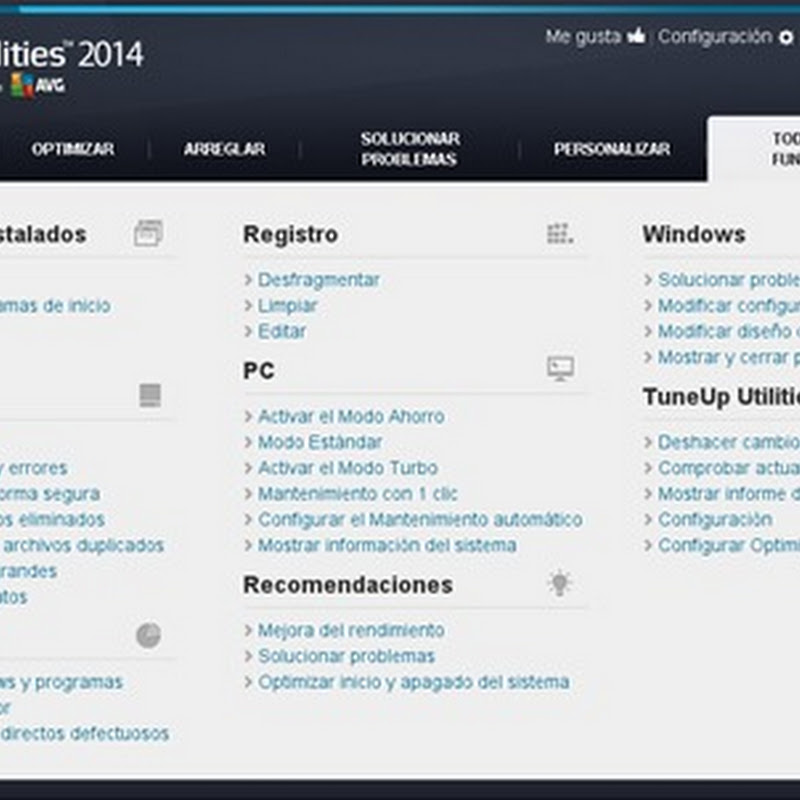
Task: Click the AVG logo icon
Action: click(39, 85)
